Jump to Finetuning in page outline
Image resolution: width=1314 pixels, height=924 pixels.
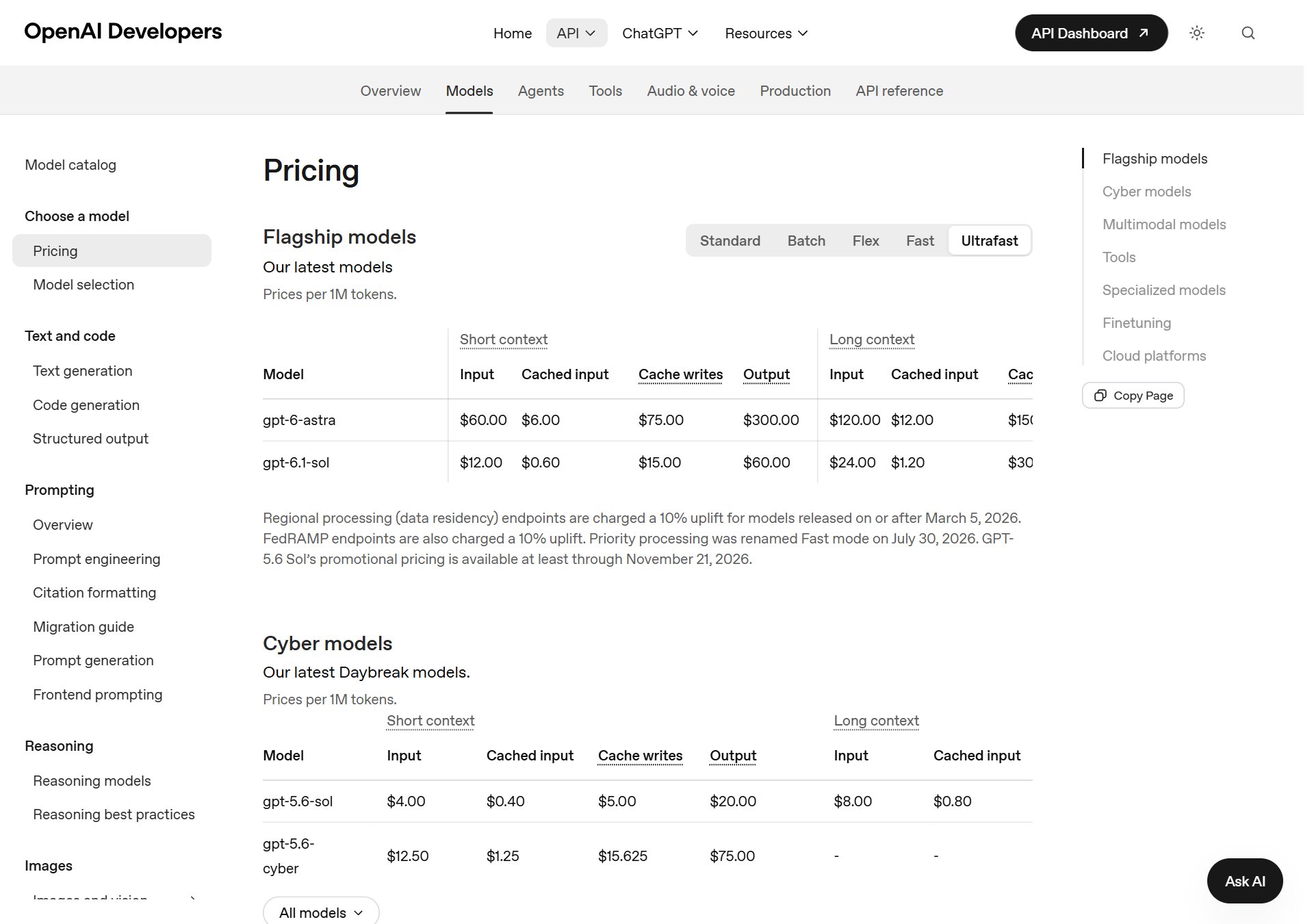(x=1137, y=323)
